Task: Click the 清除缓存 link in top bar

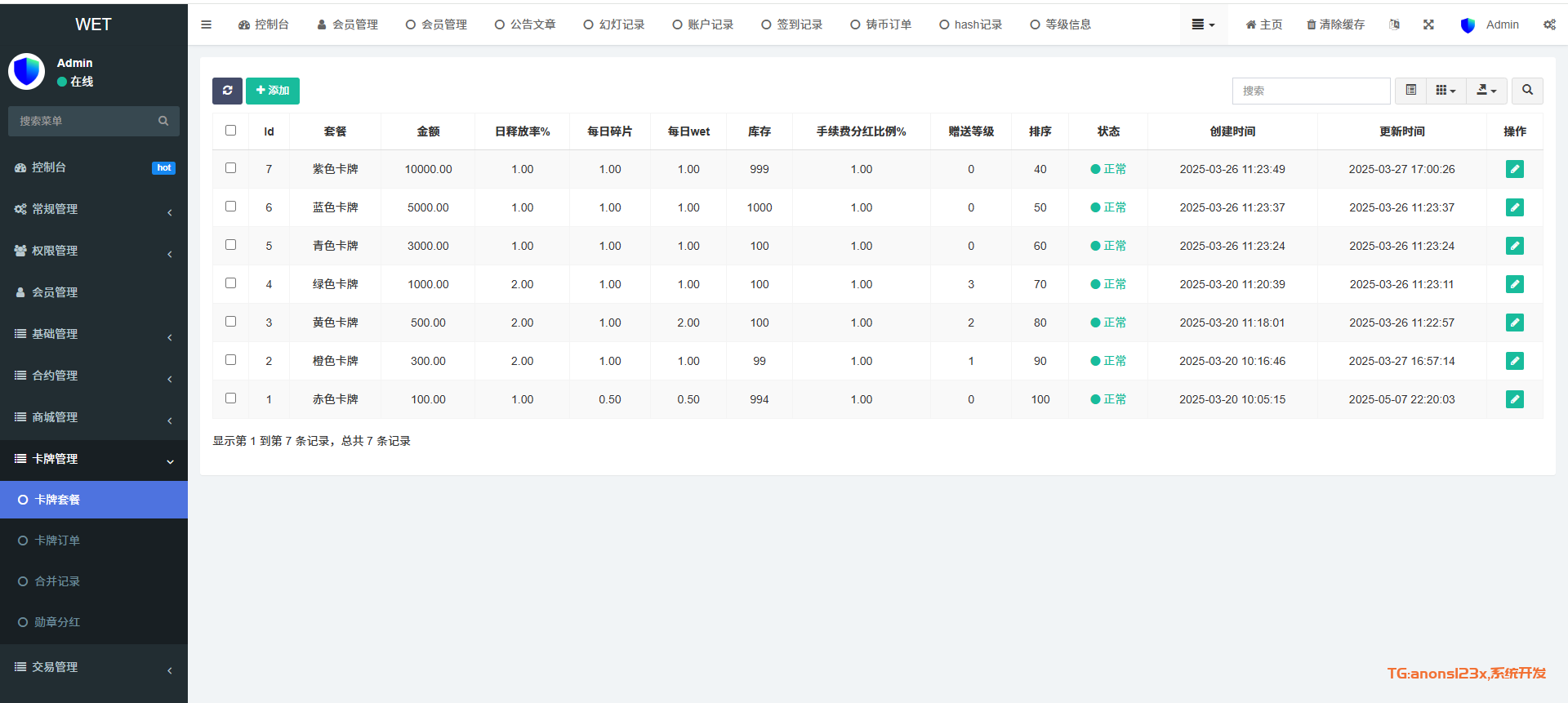Action: click(x=1336, y=24)
